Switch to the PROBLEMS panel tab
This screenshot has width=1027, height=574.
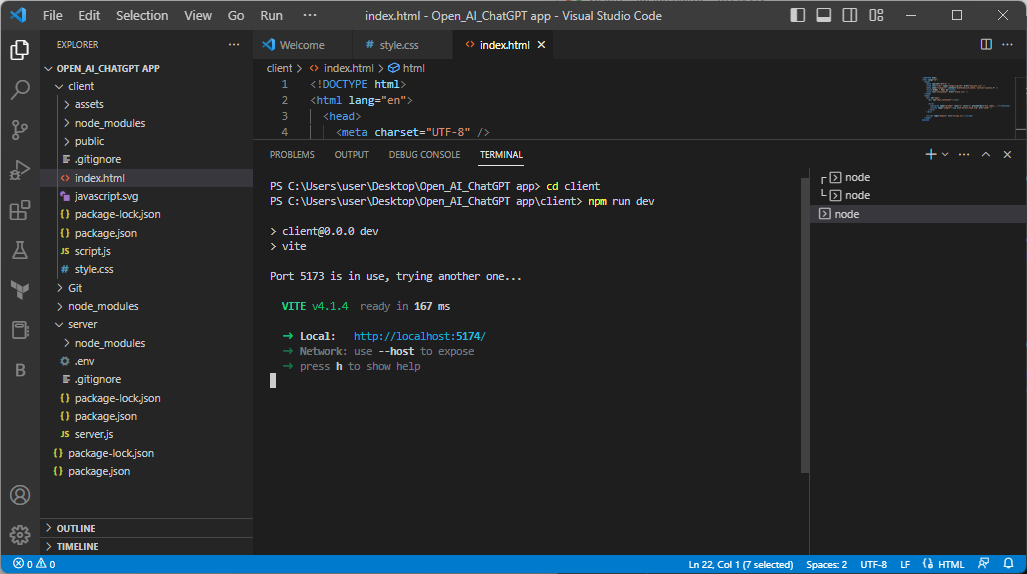click(292, 155)
